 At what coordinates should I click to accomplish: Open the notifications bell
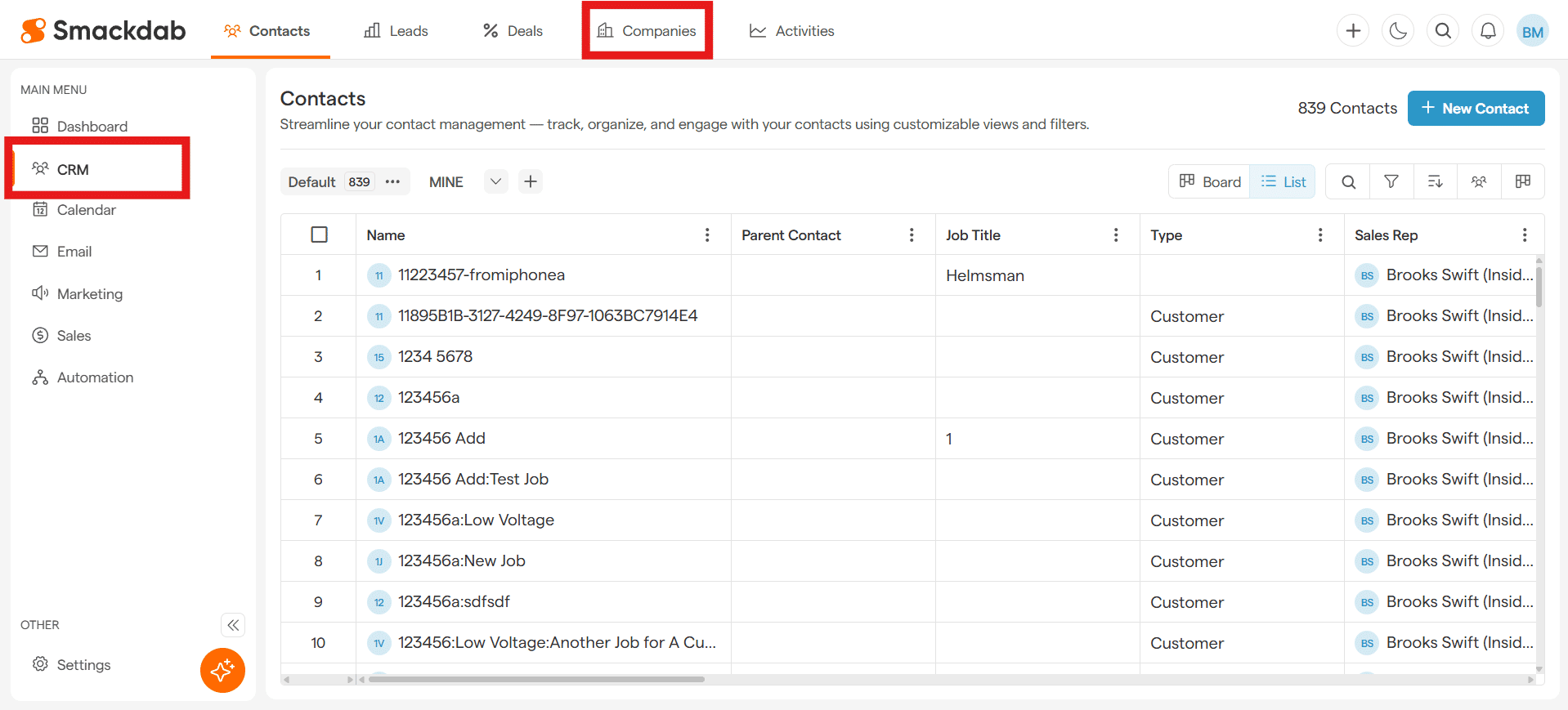[x=1488, y=31]
